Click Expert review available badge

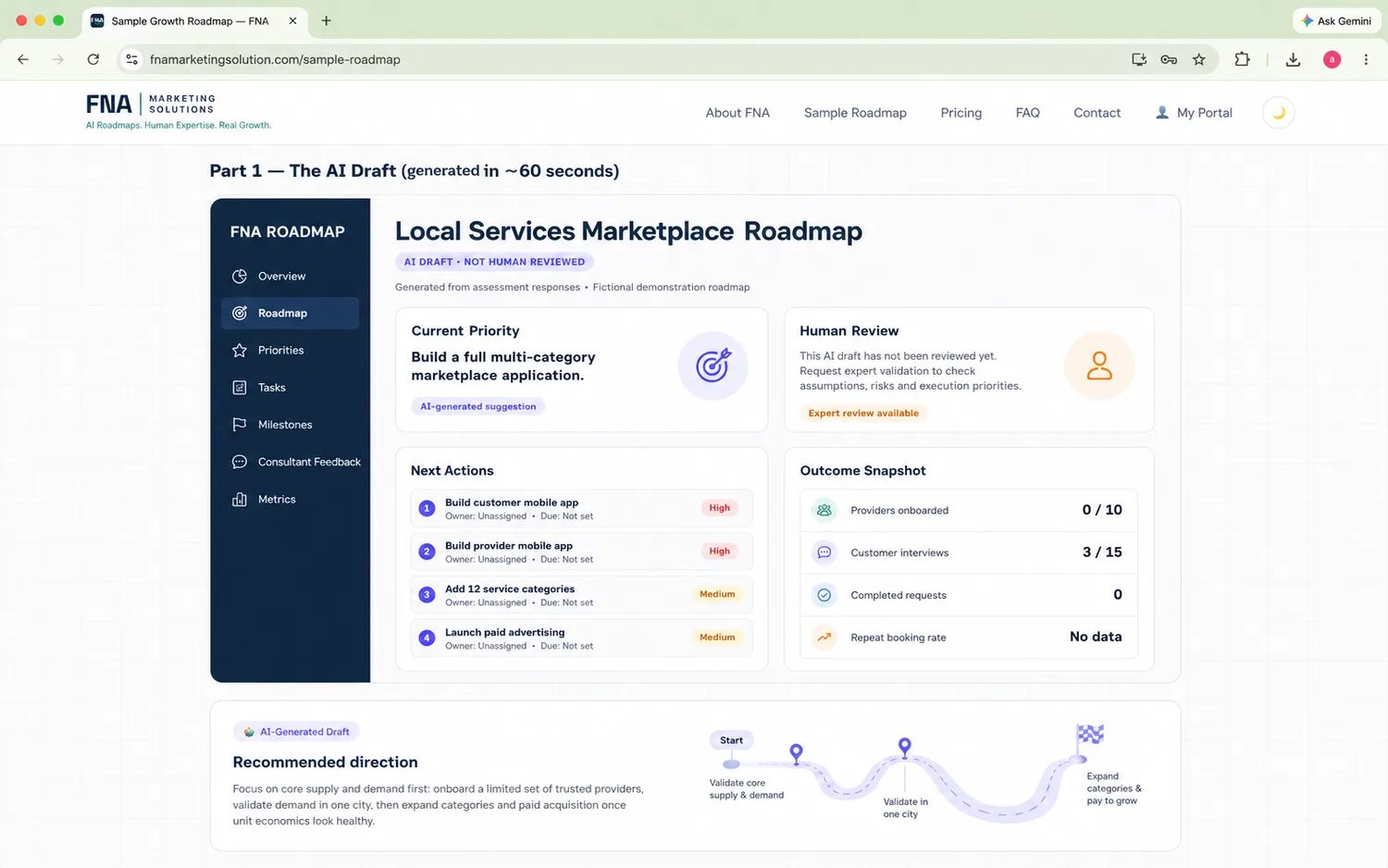(x=863, y=413)
